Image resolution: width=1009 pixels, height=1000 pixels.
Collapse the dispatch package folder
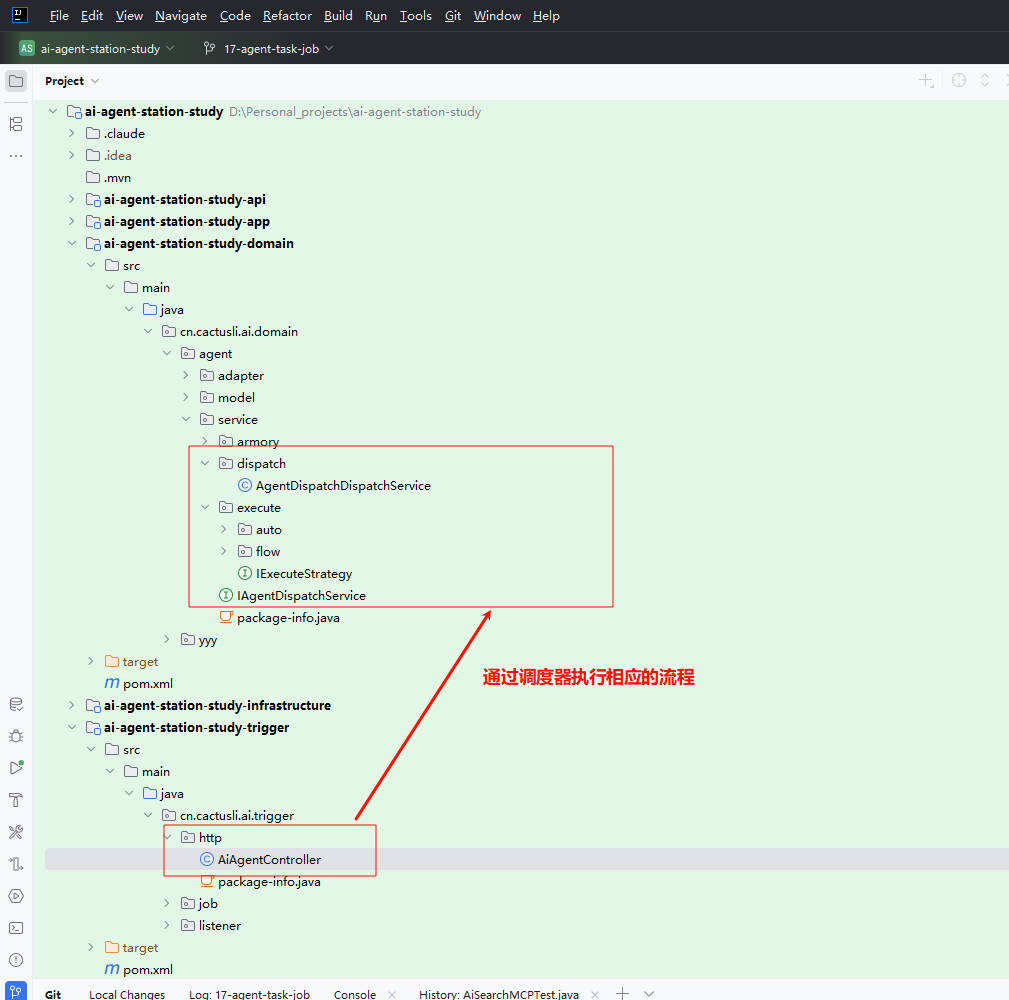coord(205,464)
